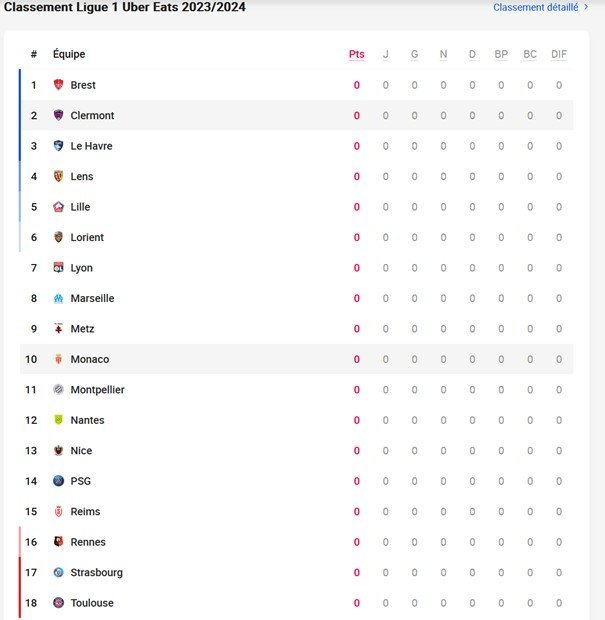Click the Lyon OL badge icon

tap(59, 268)
